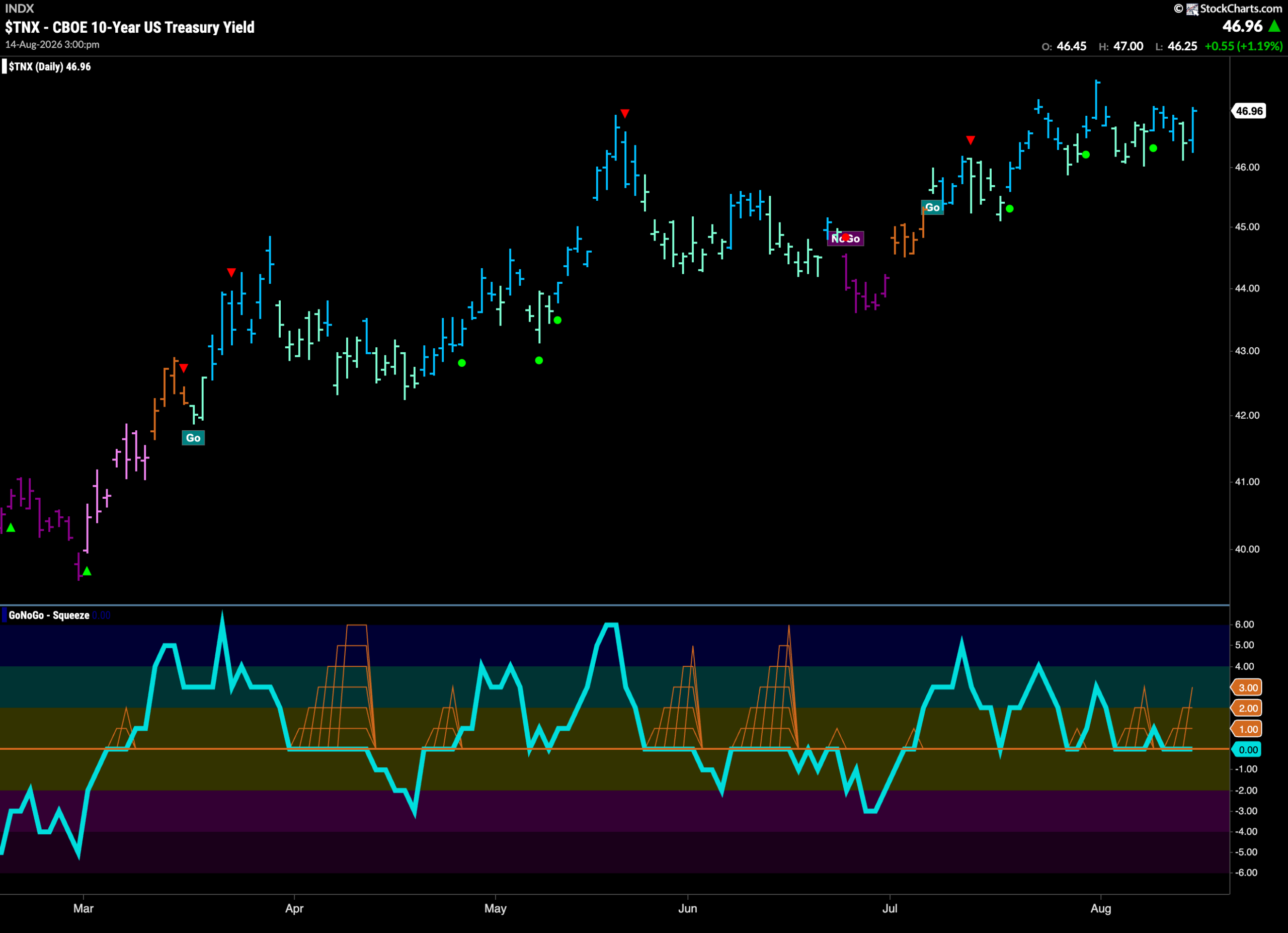Click the Jun label on the date axis
The width and height of the screenshot is (1288, 933).
[687, 908]
